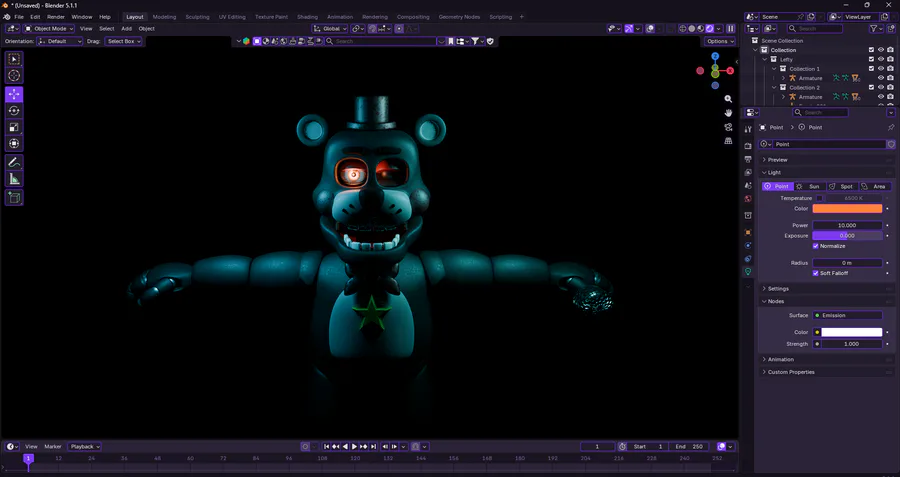Open the Render menu
The image size is (900, 477).
click(x=56, y=17)
